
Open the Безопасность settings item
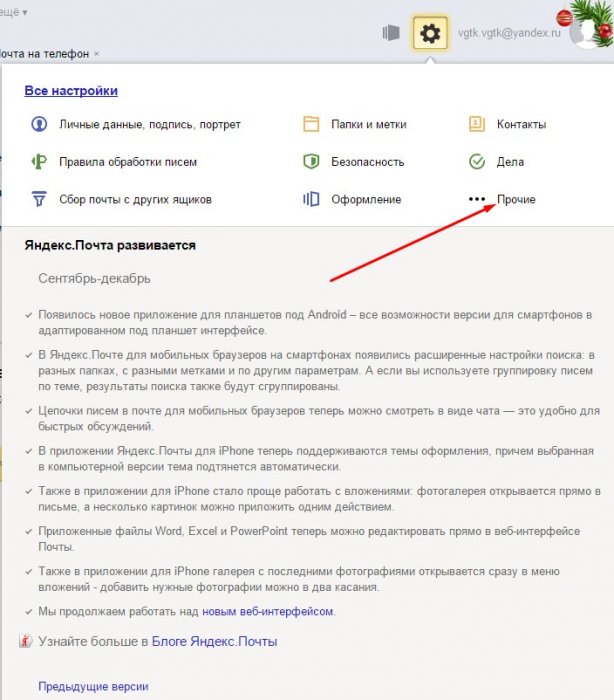pos(367,162)
